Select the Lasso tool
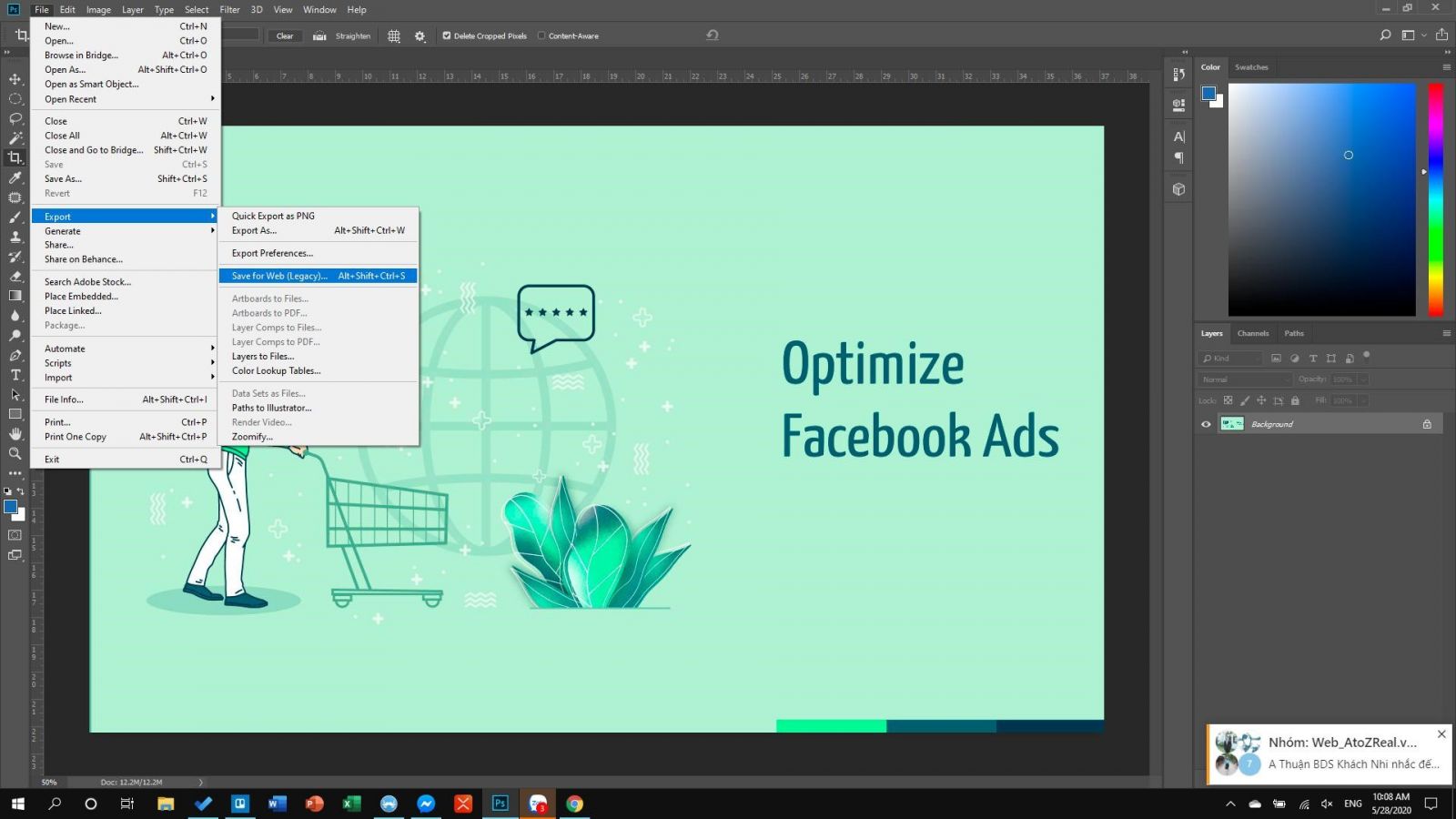Viewport: 1456px width, 819px height. (15, 119)
